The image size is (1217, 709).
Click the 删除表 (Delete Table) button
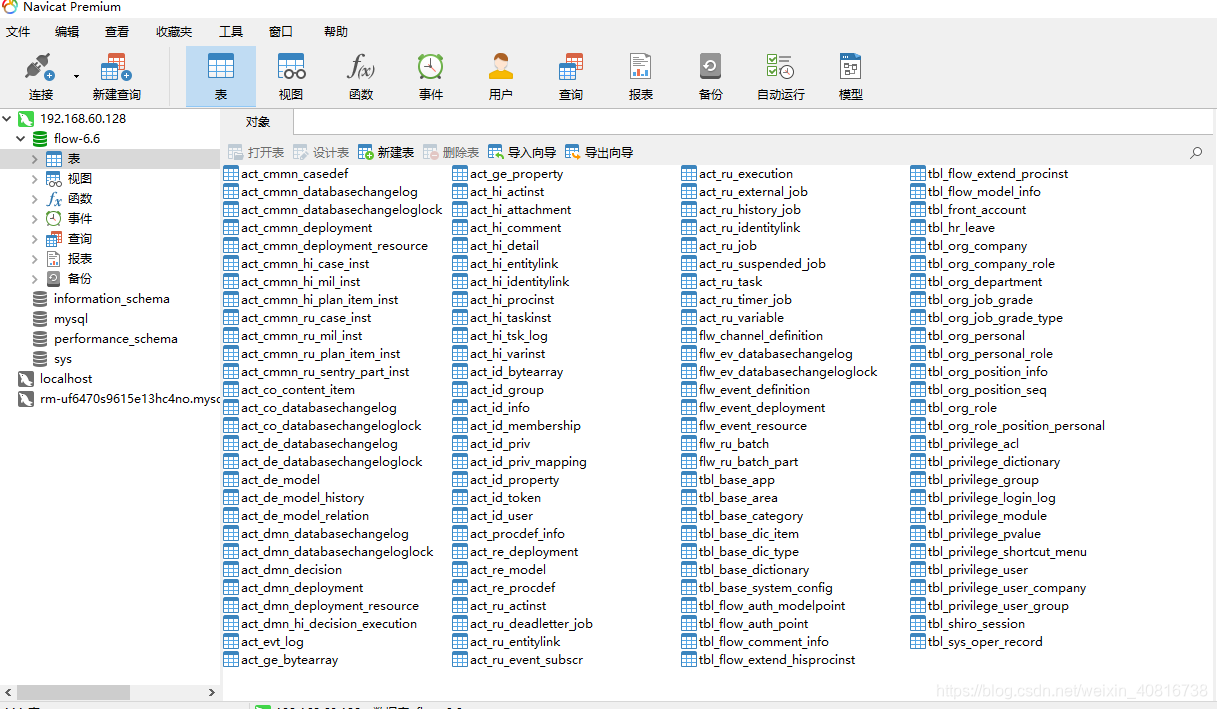(x=451, y=153)
